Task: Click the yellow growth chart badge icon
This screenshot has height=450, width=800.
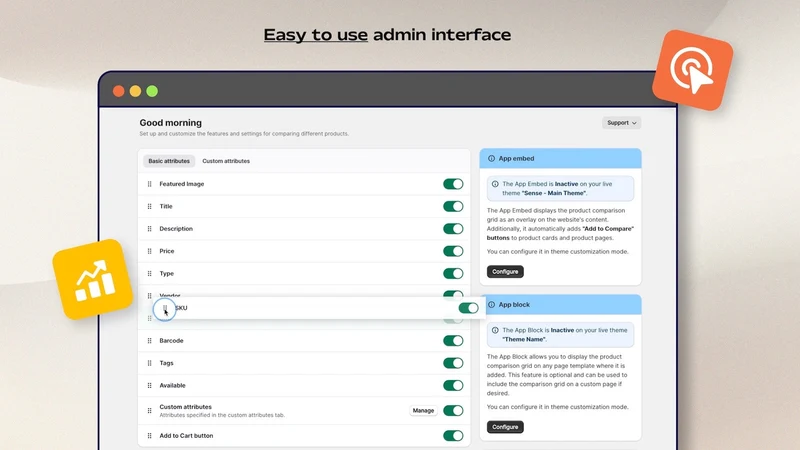Action: coord(93,279)
